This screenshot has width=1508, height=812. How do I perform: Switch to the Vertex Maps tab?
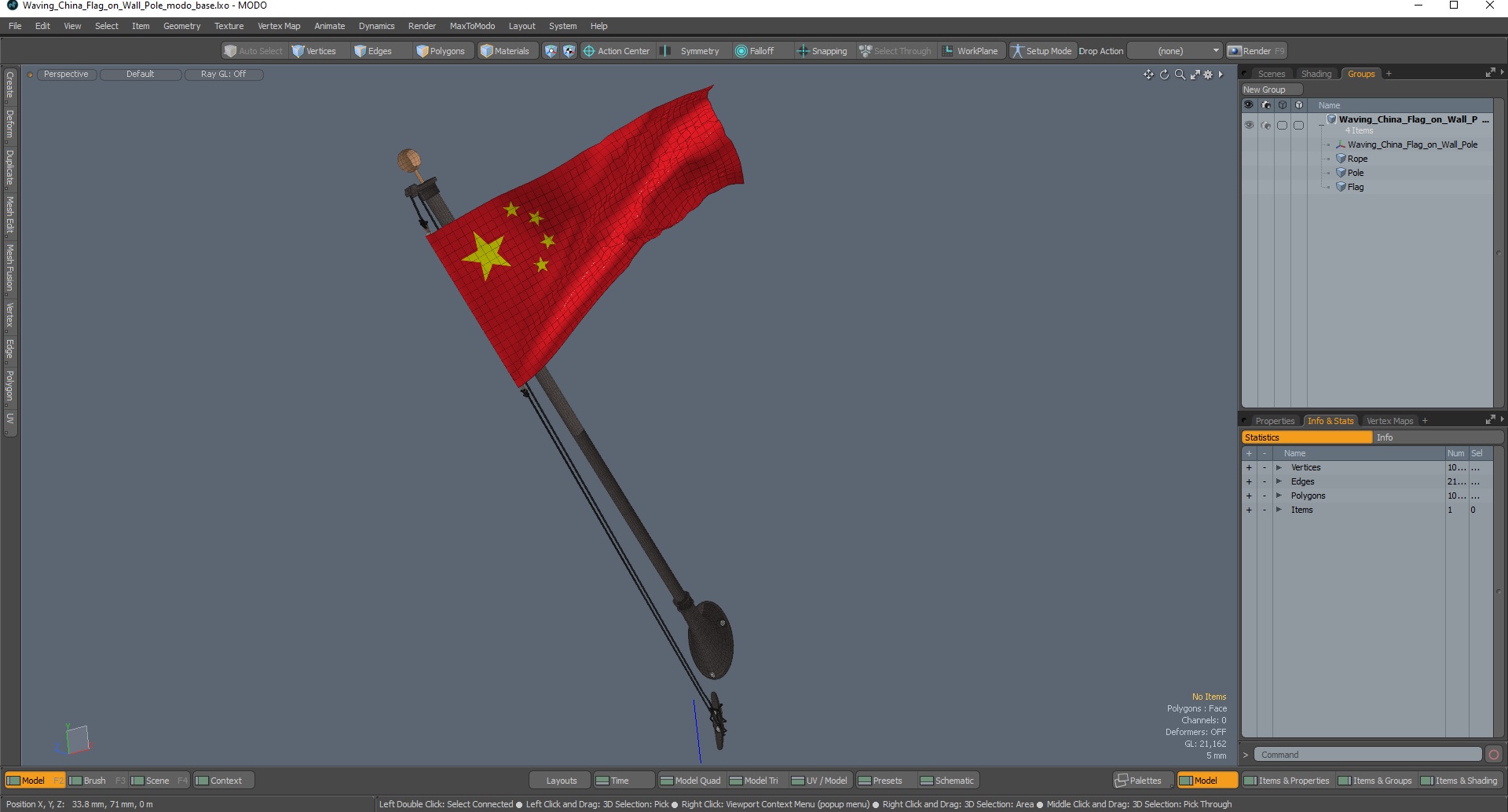(1389, 421)
